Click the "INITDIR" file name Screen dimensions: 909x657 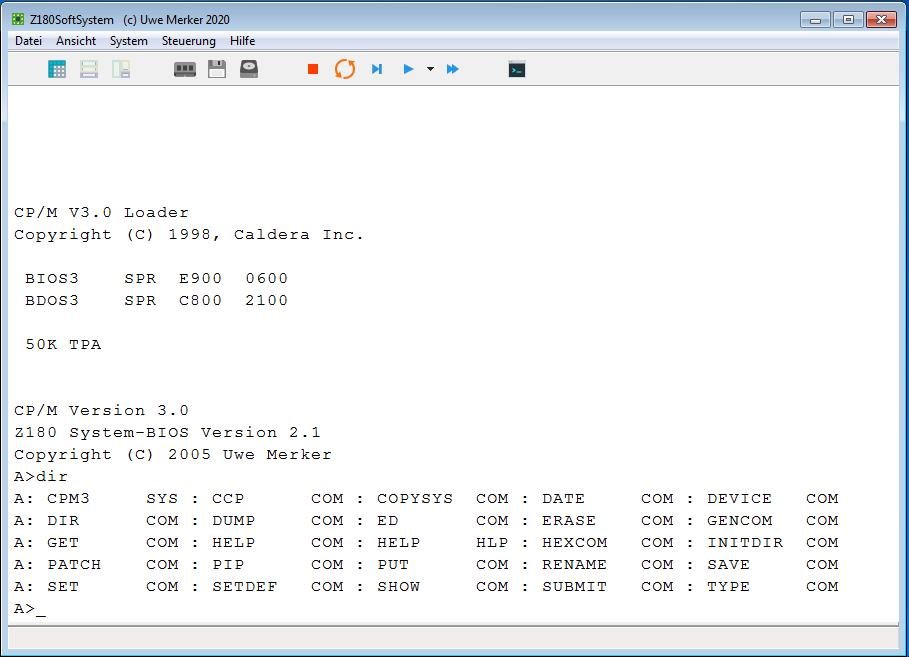pyautogui.click(x=745, y=543)
